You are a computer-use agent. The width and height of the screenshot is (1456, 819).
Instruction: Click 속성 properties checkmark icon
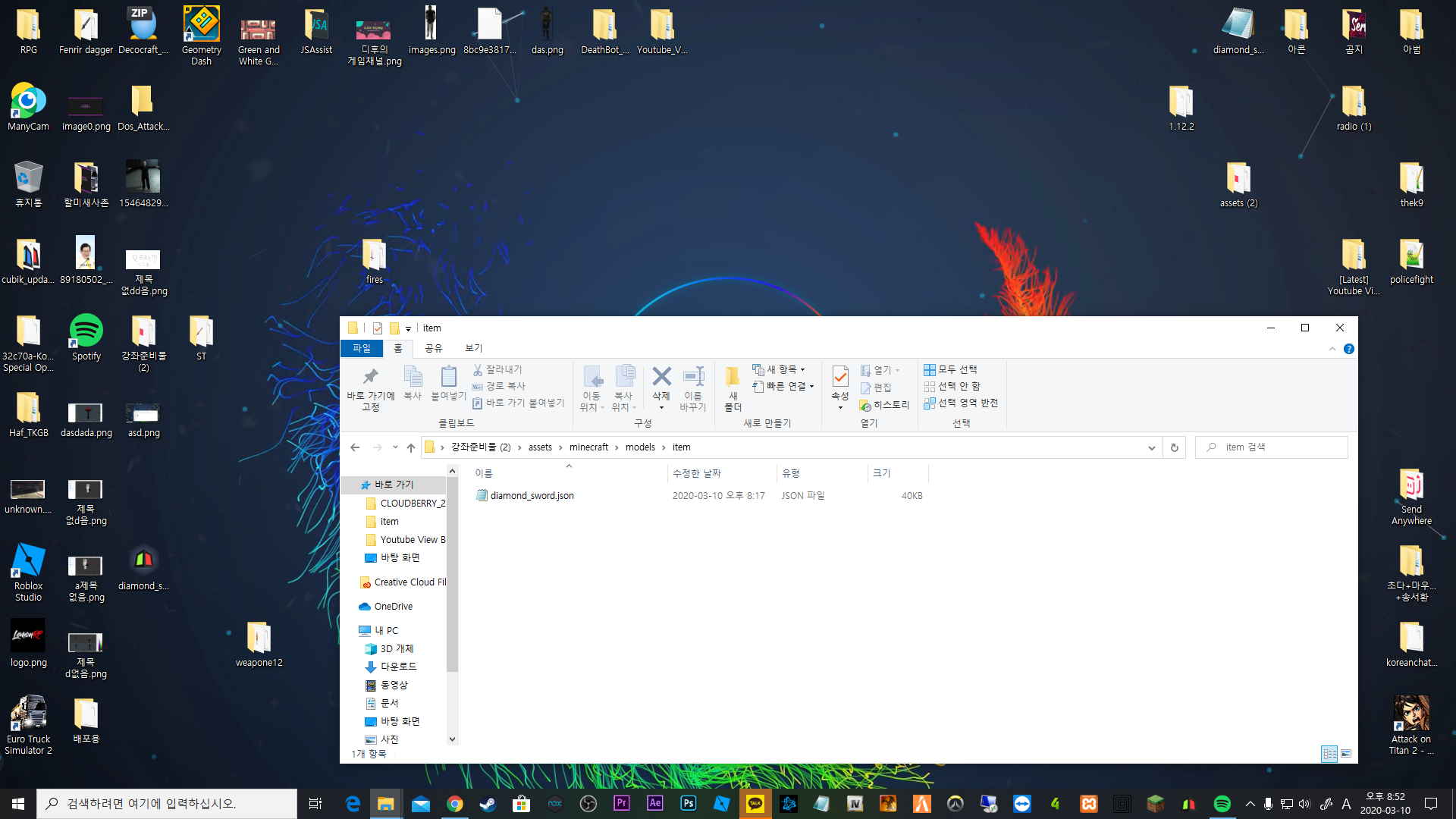[839, 377]
